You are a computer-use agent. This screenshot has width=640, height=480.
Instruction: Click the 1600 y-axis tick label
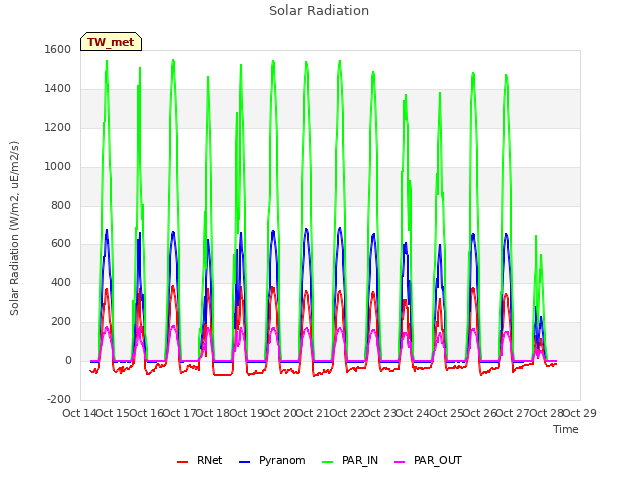tap(58, 49)
